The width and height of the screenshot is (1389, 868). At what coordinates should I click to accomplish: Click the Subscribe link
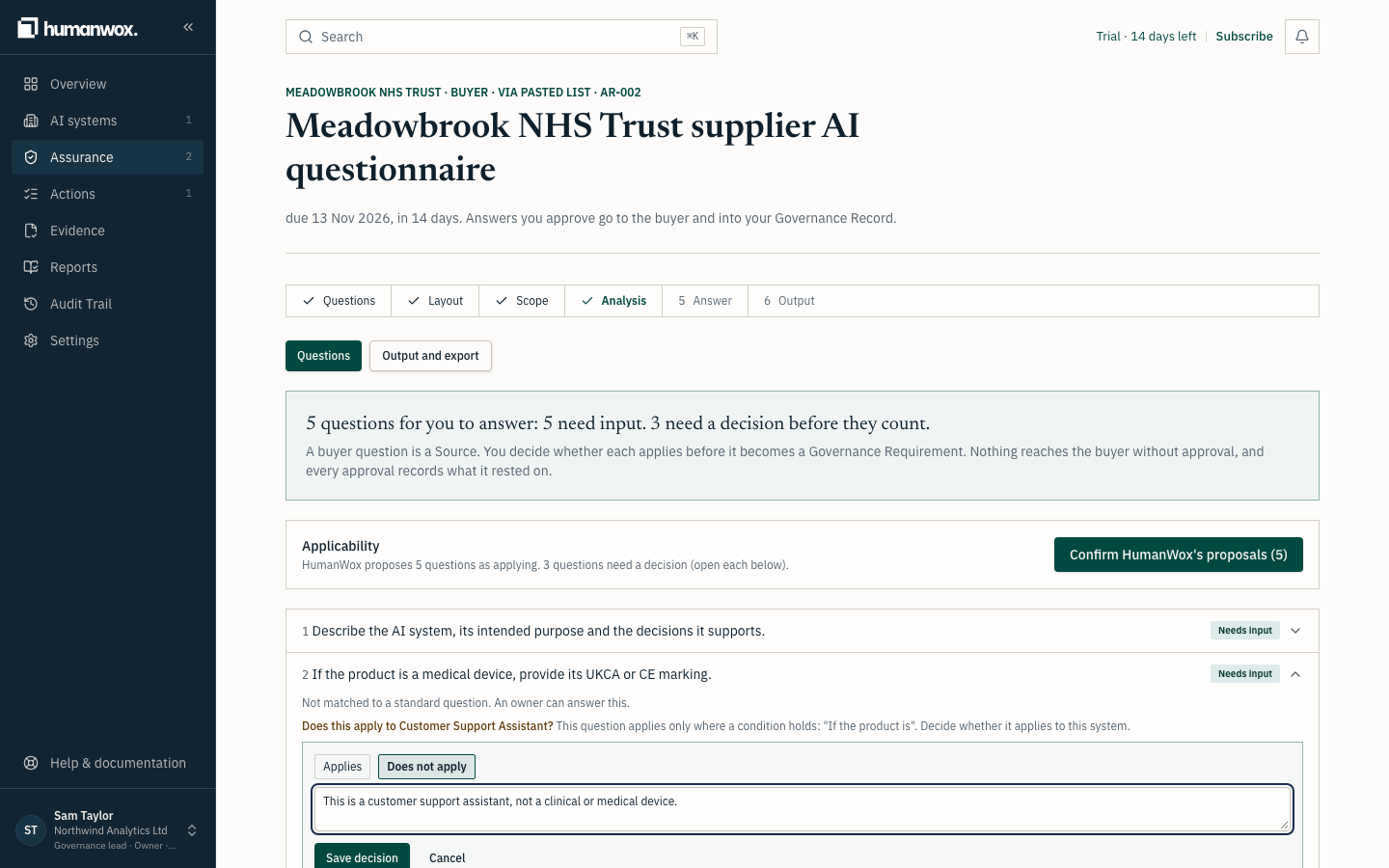[x=1244, y=37]
